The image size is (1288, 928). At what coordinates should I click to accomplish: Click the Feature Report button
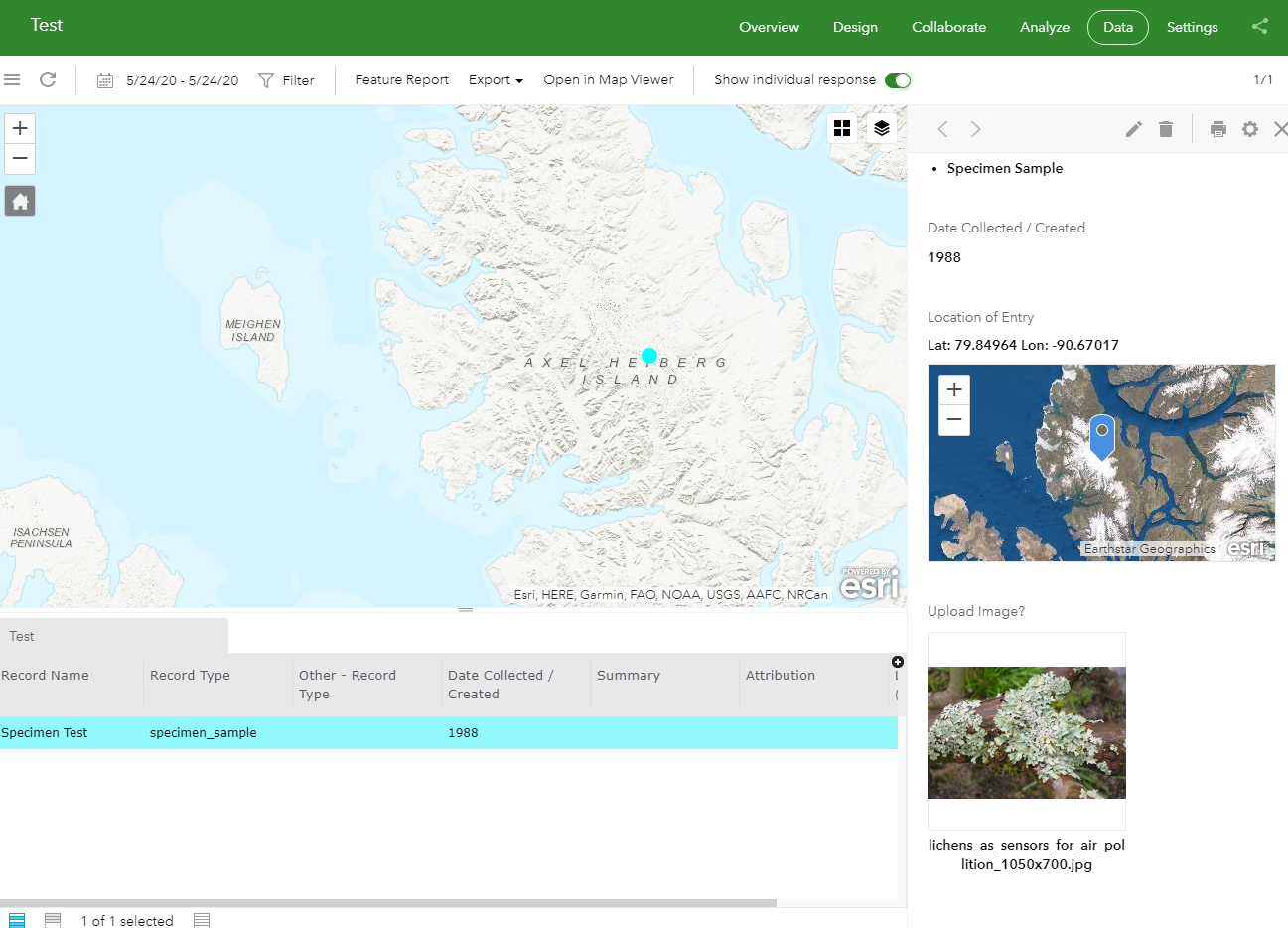(x=401, y=80)
